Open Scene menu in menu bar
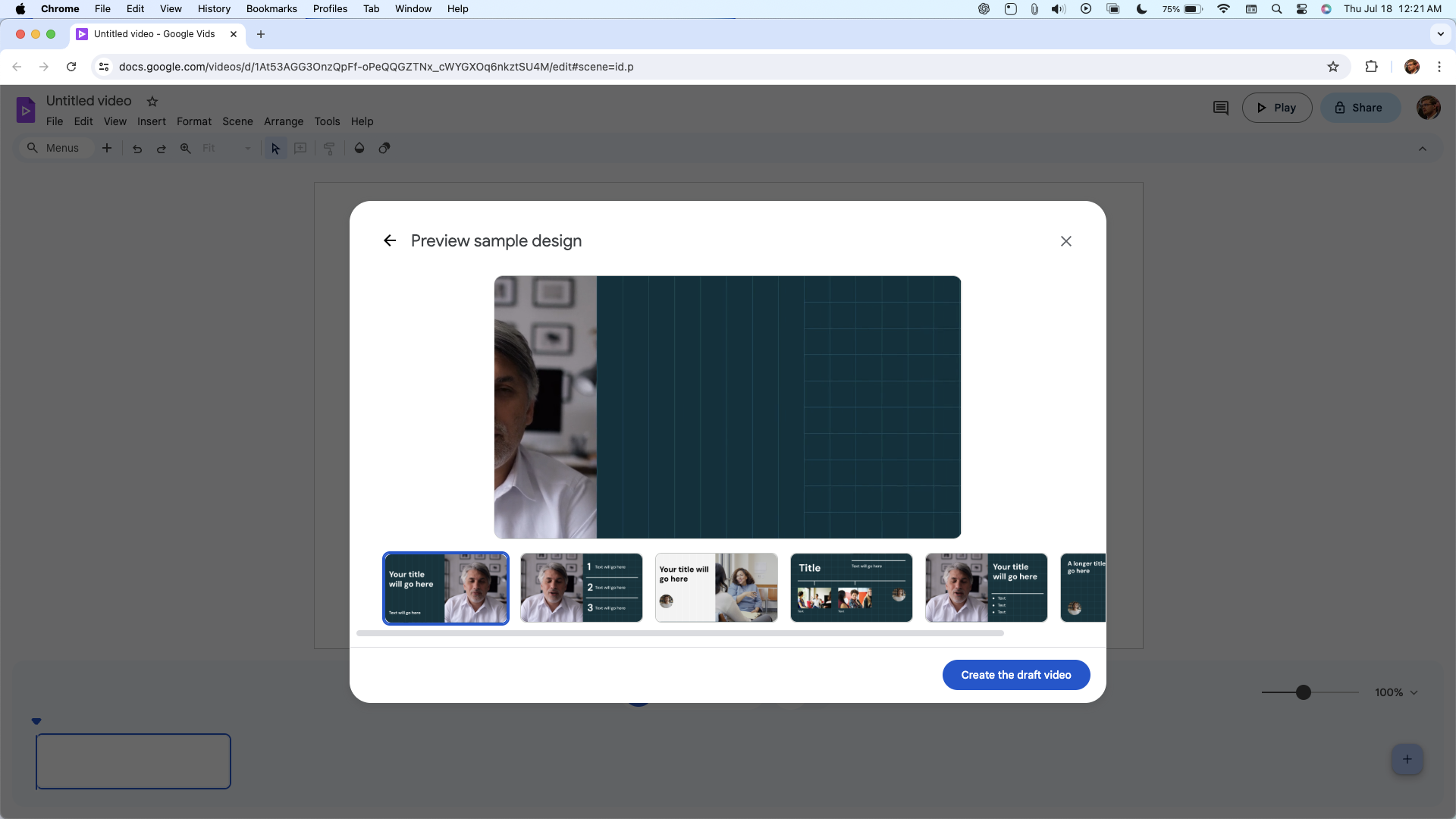The image size is (1456, 819). (238, 121)
